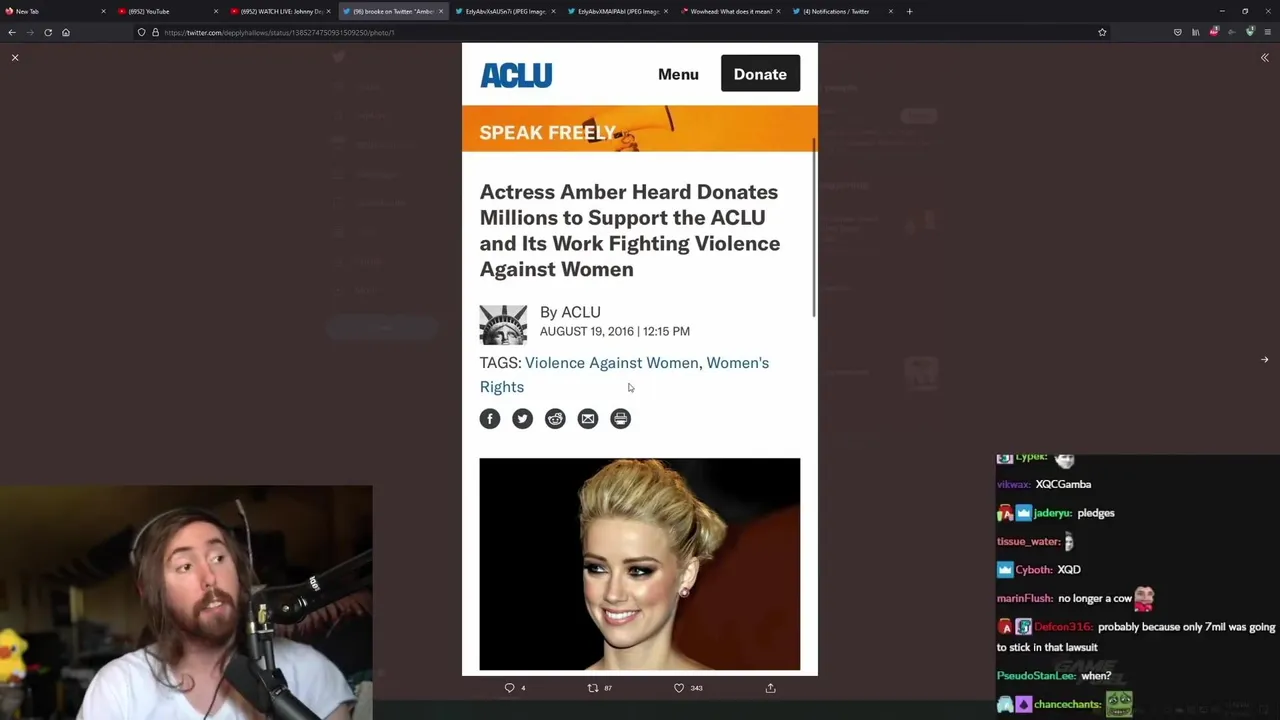Click the streamer webcam overlay

pos(186,603)
